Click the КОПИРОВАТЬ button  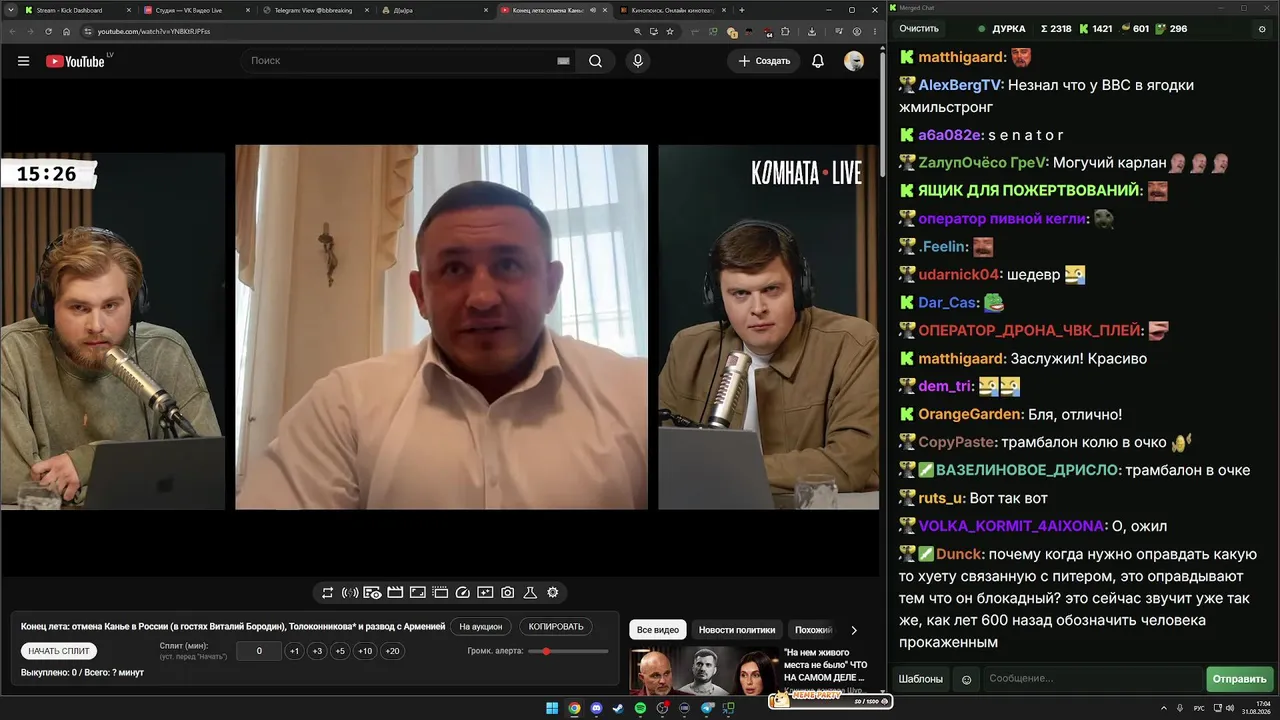(x=556, y=627)
